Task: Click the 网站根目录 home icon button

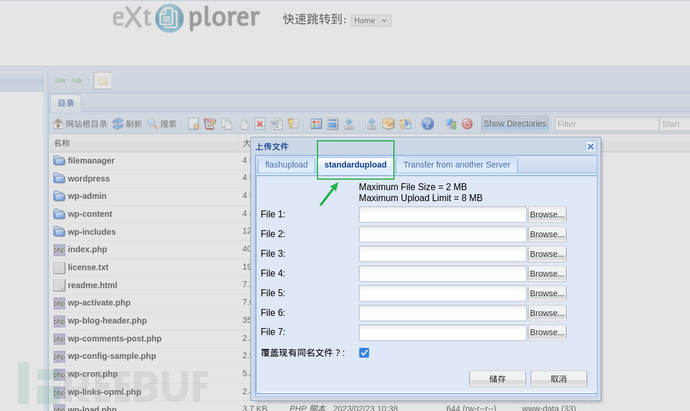Action: [x=80, y=124]
